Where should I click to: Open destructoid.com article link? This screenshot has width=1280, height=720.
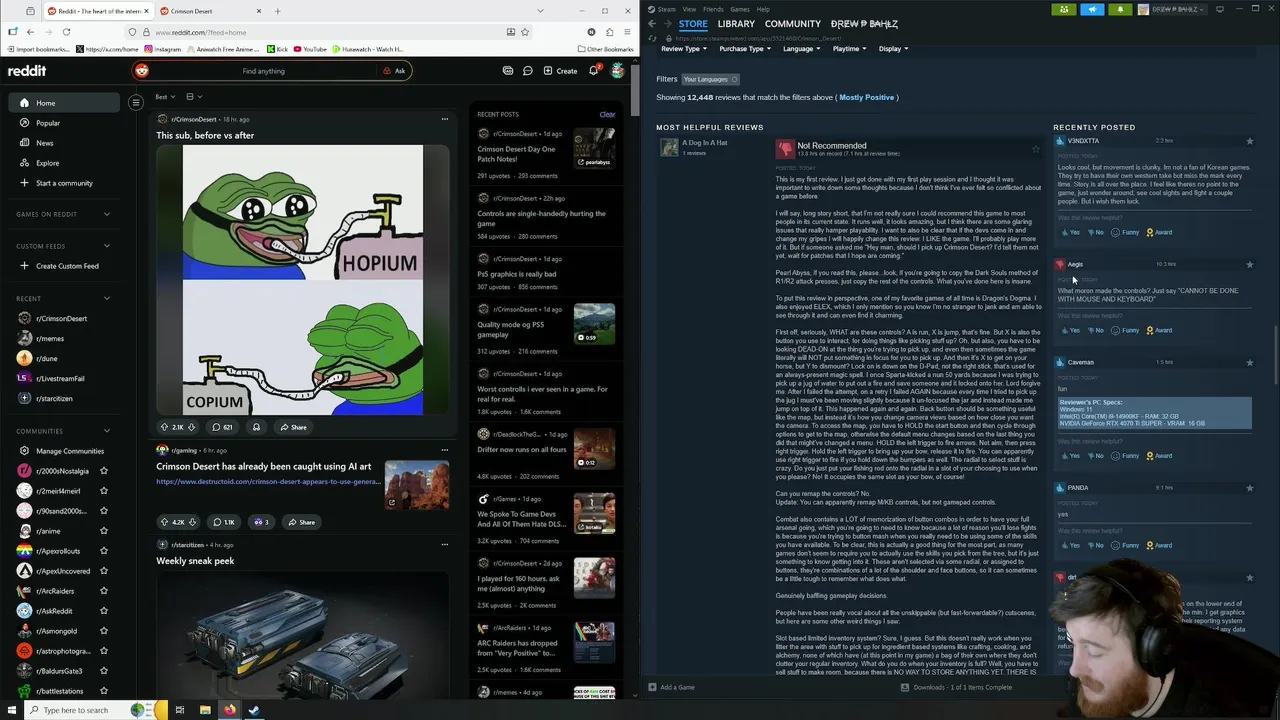tap(268, 482)
